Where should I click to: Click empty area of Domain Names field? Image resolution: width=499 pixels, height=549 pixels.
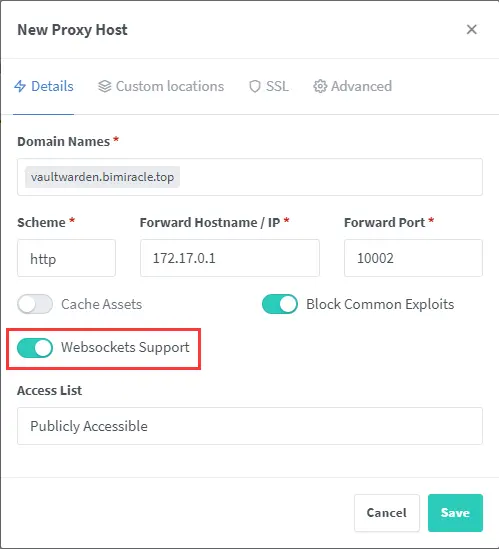tap(329, 177)
